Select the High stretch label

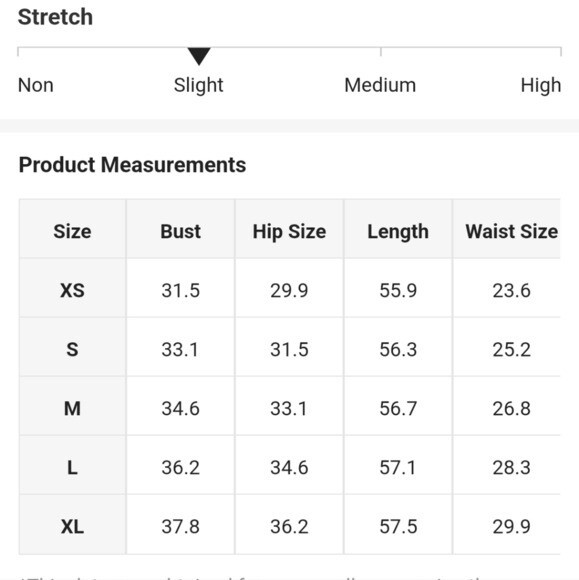pos(541,85)
